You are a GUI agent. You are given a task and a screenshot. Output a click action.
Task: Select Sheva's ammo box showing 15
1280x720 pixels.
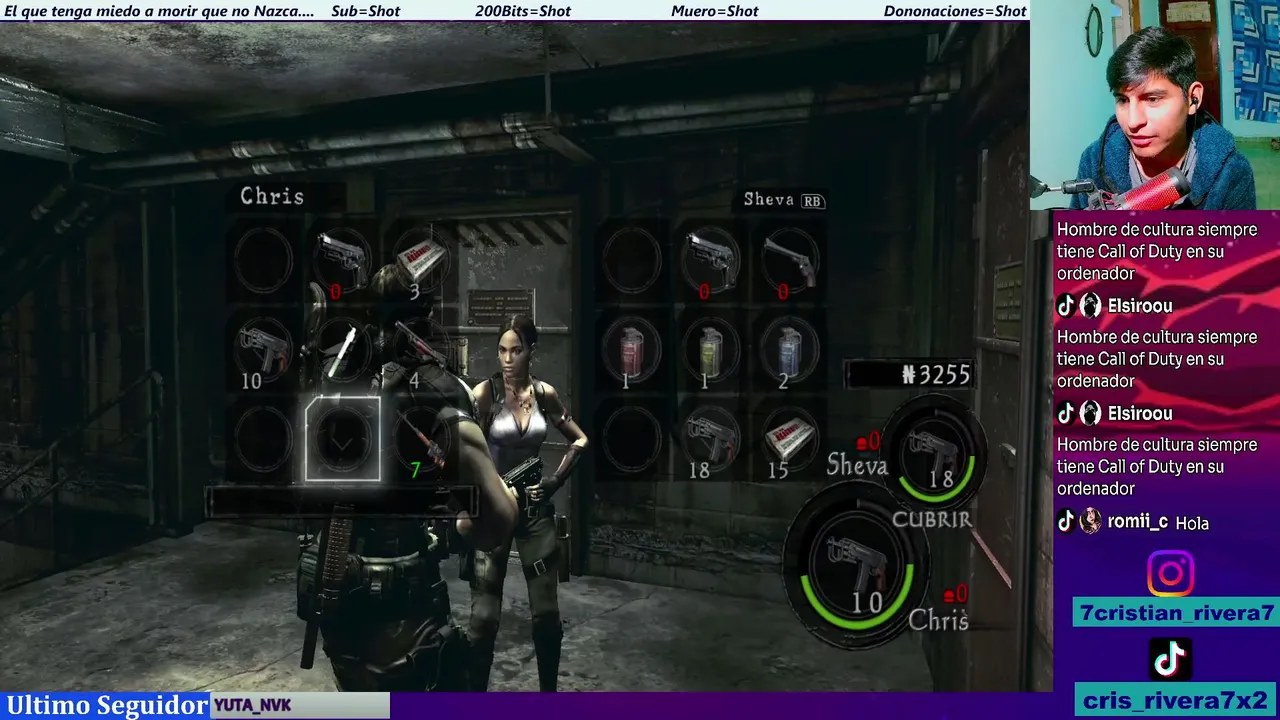click(x=789, y=439)
